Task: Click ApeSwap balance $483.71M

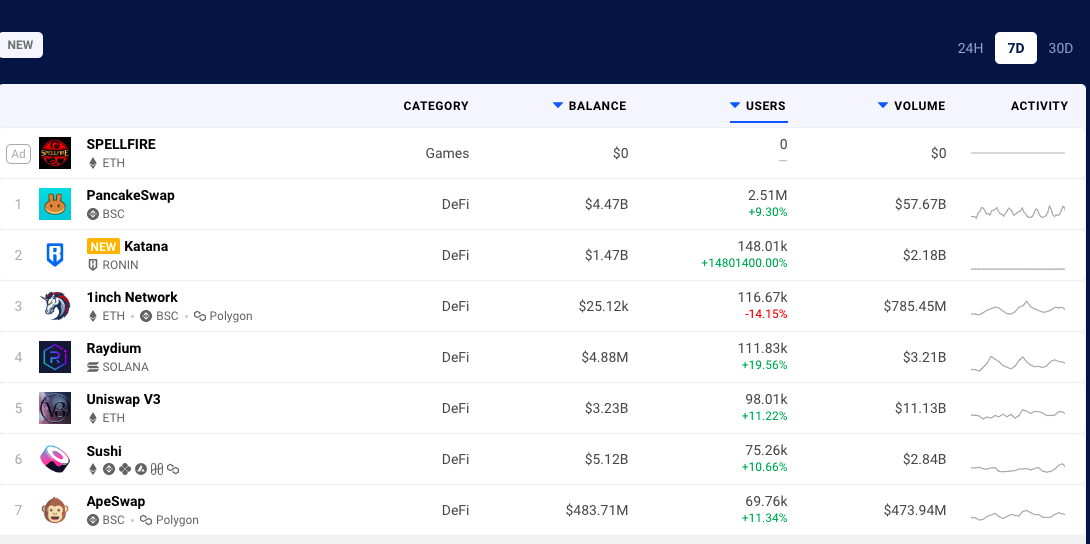Action: click(x=597, y=510)
